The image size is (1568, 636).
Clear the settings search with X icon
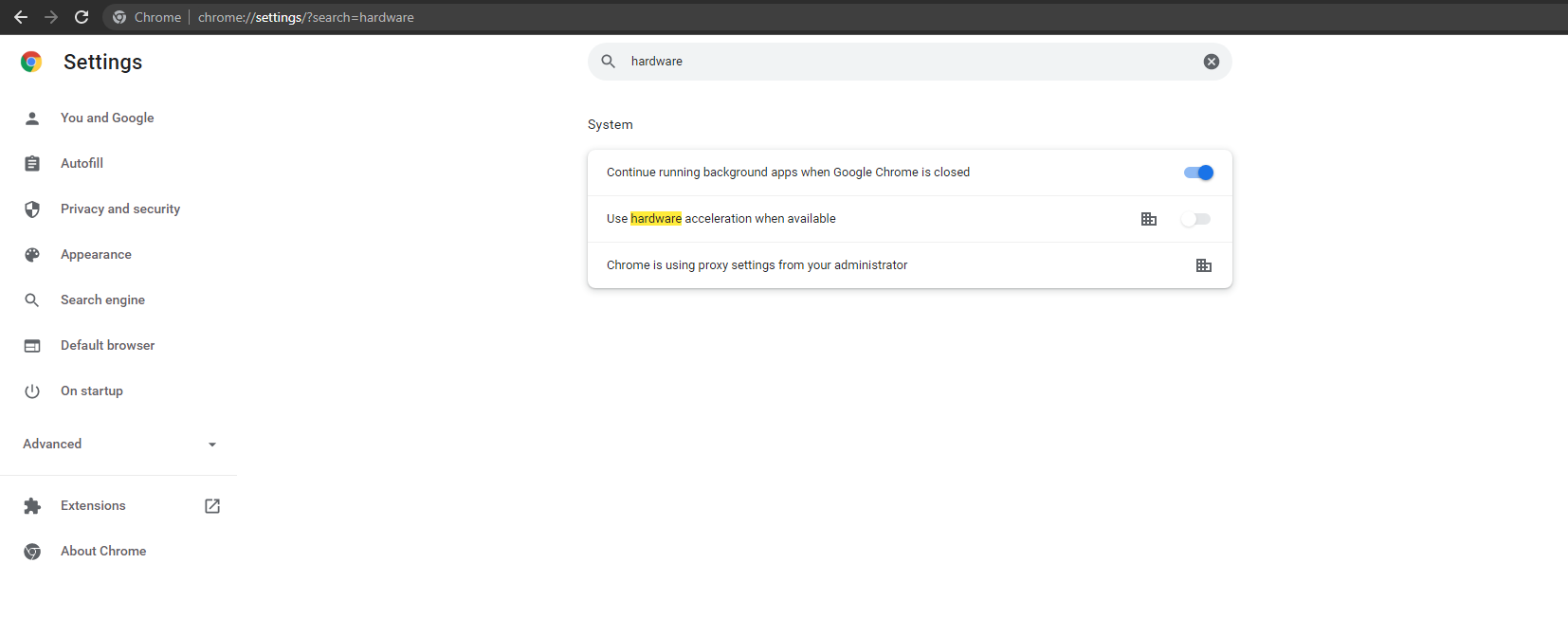point(1212,62)
